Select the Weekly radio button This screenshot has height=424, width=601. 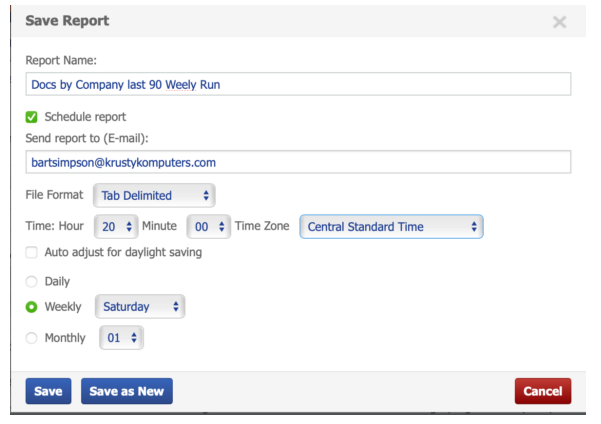(x=32, y=307)
